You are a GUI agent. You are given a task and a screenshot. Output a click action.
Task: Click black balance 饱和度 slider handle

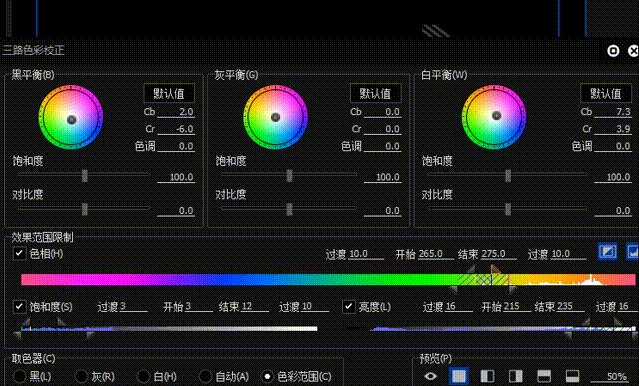(84, 176)
